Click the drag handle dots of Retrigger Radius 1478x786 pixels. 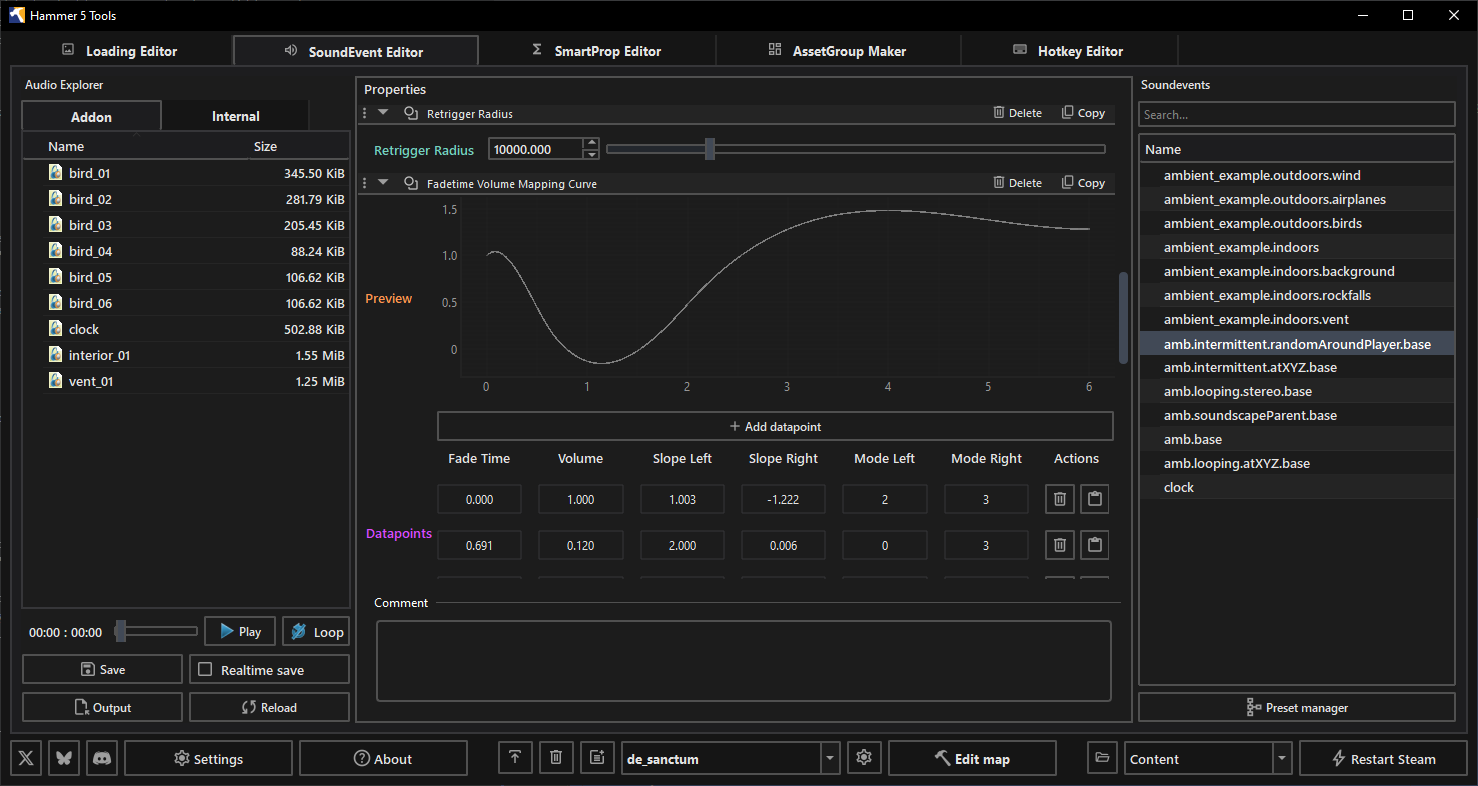[x=364, y=113]
